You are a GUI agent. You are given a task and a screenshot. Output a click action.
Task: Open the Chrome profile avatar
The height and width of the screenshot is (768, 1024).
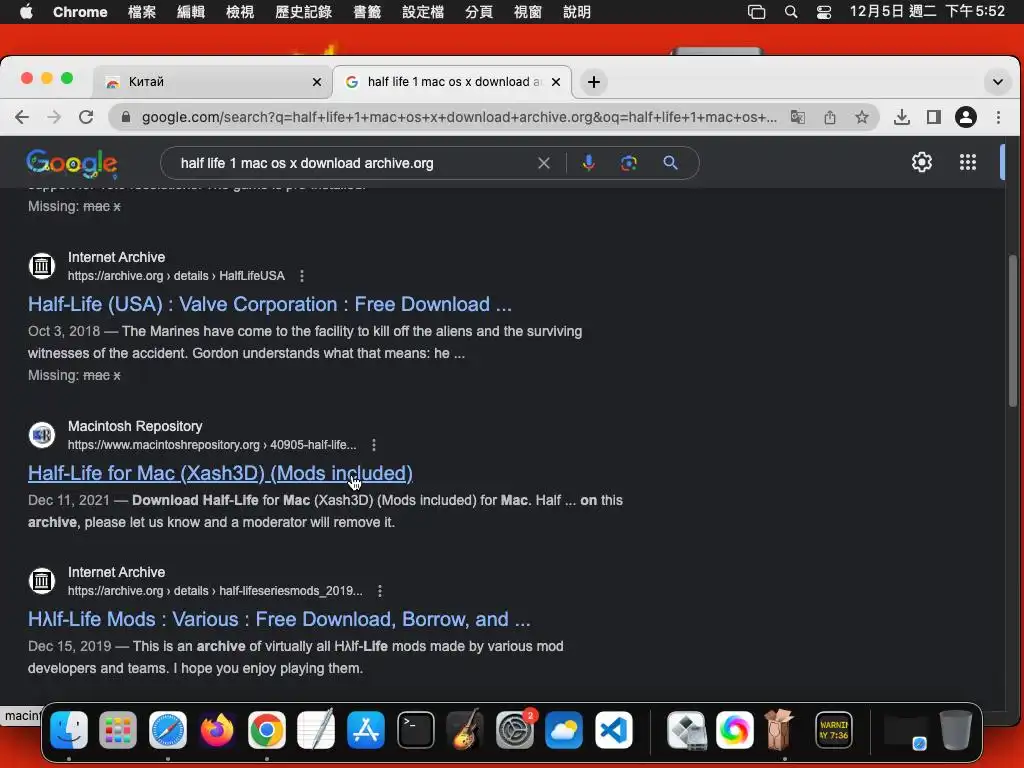[x=966, y=117]
